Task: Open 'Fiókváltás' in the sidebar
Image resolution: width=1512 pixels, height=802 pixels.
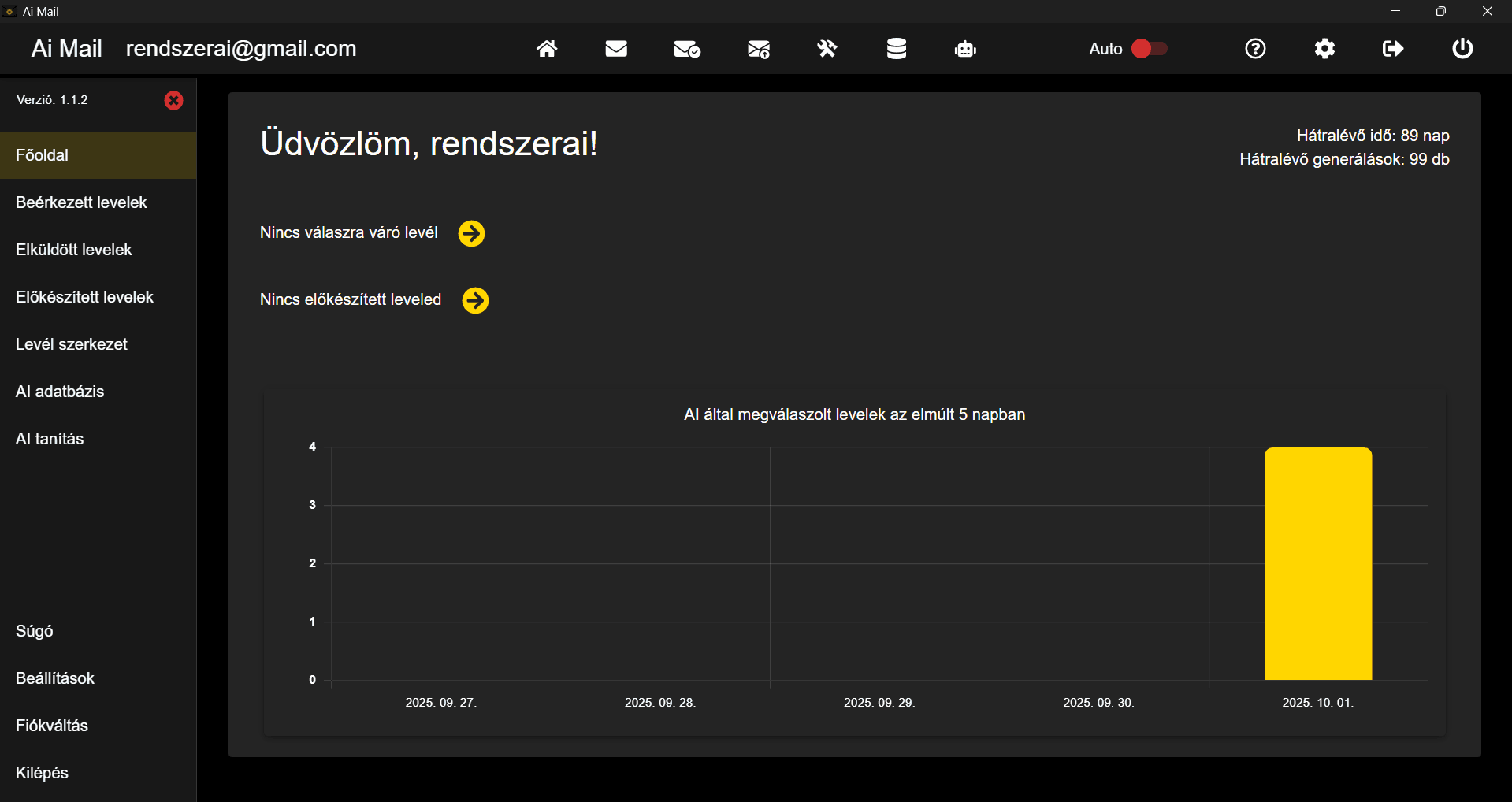Action: pyautogui.click(x=52, y=726)
